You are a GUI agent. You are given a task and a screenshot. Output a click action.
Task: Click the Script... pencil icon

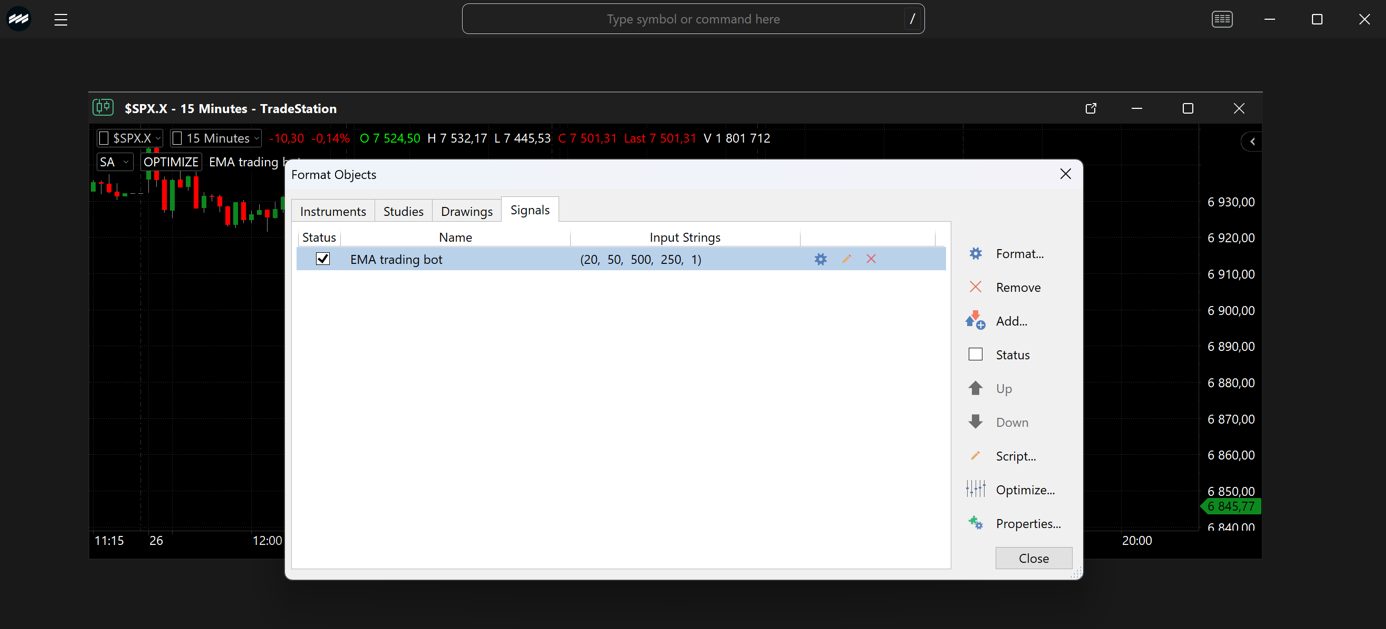click(x=976, y=456)
